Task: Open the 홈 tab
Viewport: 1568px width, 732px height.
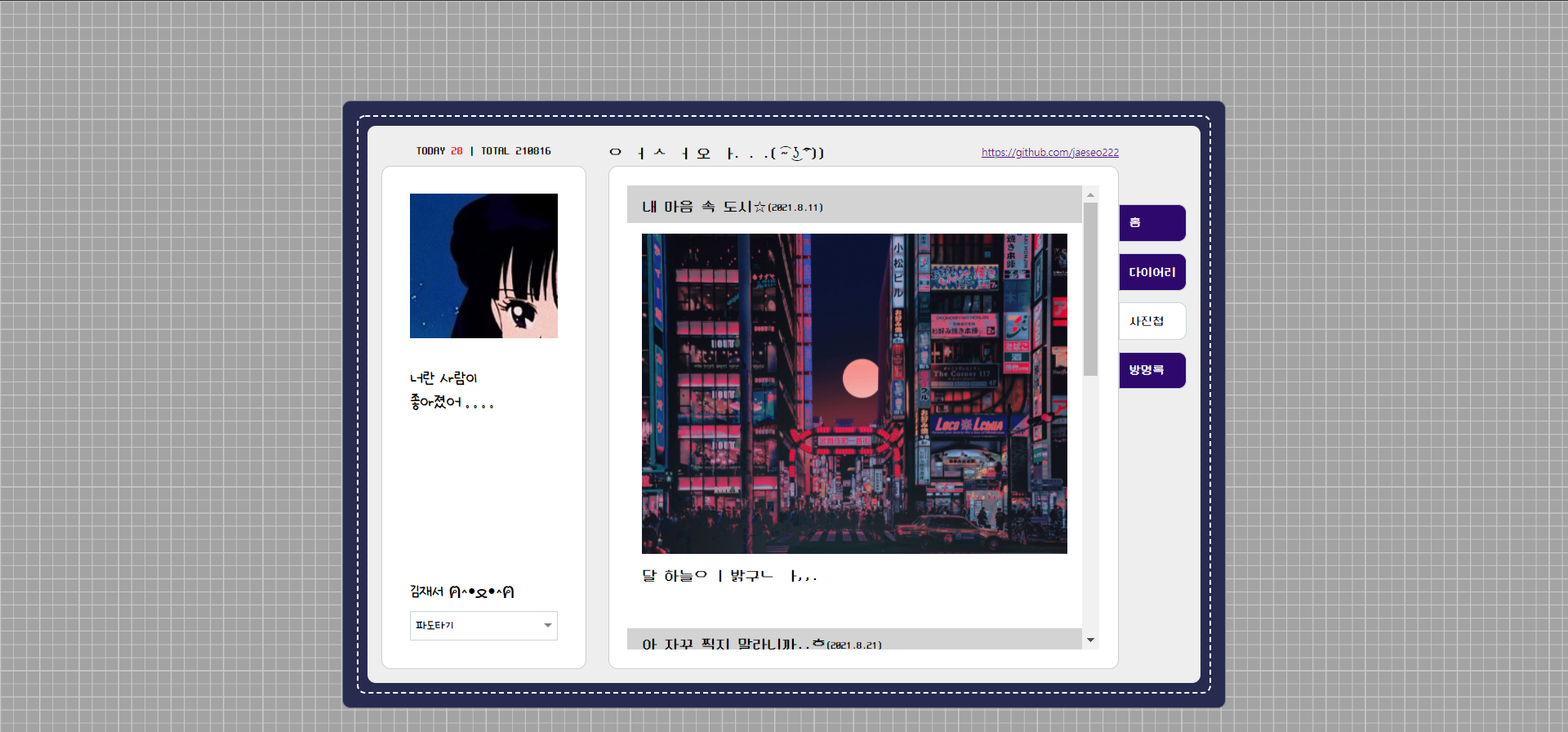Action: click(x=1151, y=223)
